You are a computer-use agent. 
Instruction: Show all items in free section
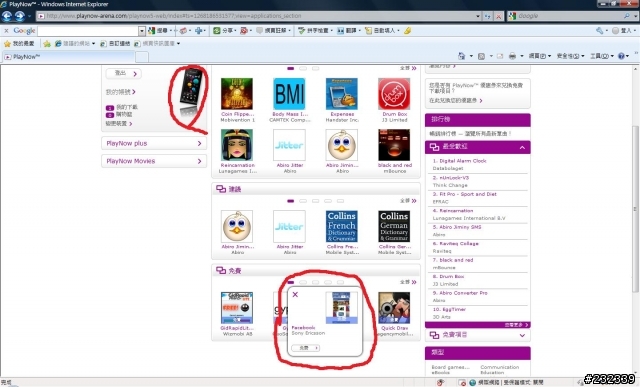(408, 282)
